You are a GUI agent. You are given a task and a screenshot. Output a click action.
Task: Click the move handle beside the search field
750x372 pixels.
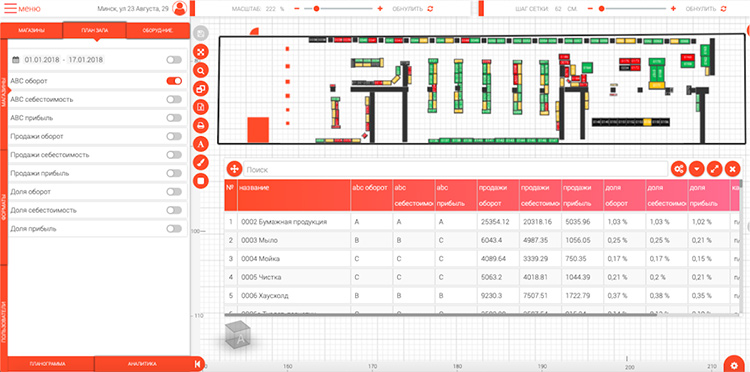point(234,169)
